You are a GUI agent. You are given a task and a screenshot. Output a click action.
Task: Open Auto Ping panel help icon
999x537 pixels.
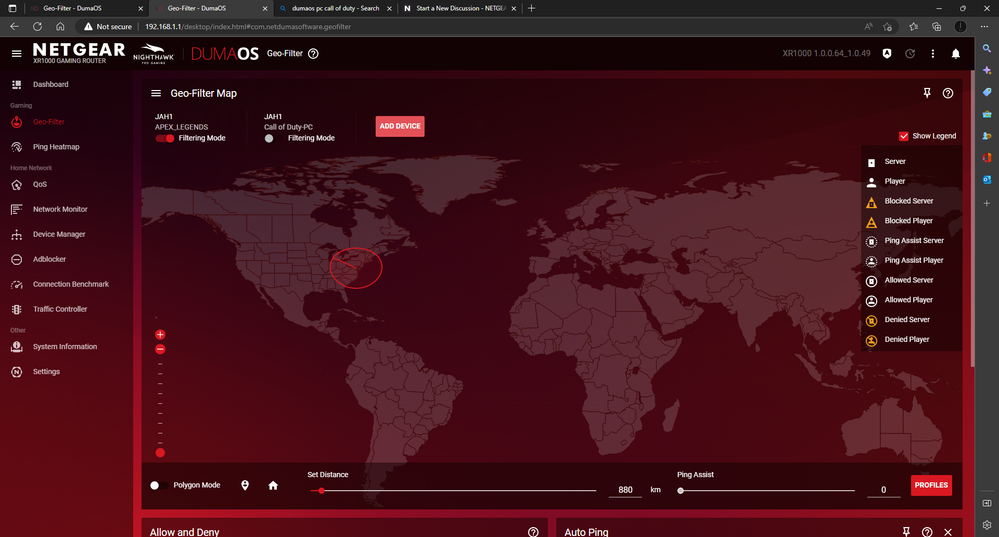[927, 532]
